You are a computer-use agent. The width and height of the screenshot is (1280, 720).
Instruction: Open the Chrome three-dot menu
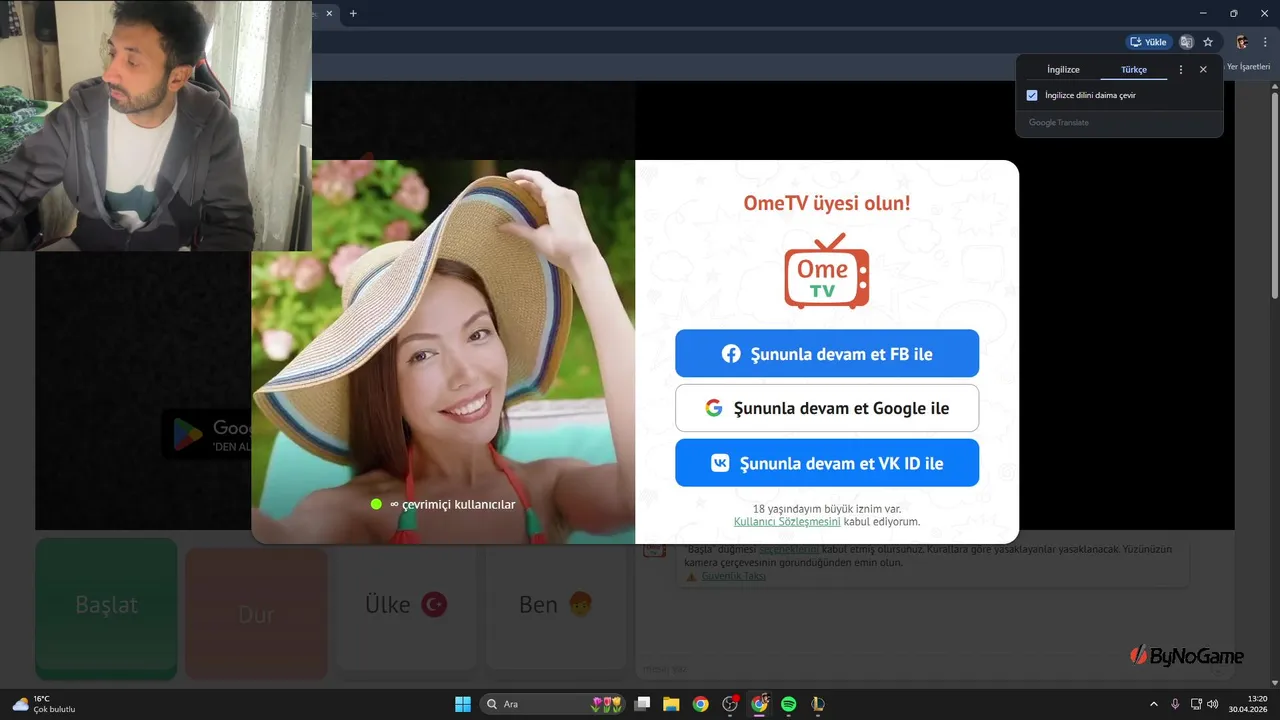pos(1265,42)
